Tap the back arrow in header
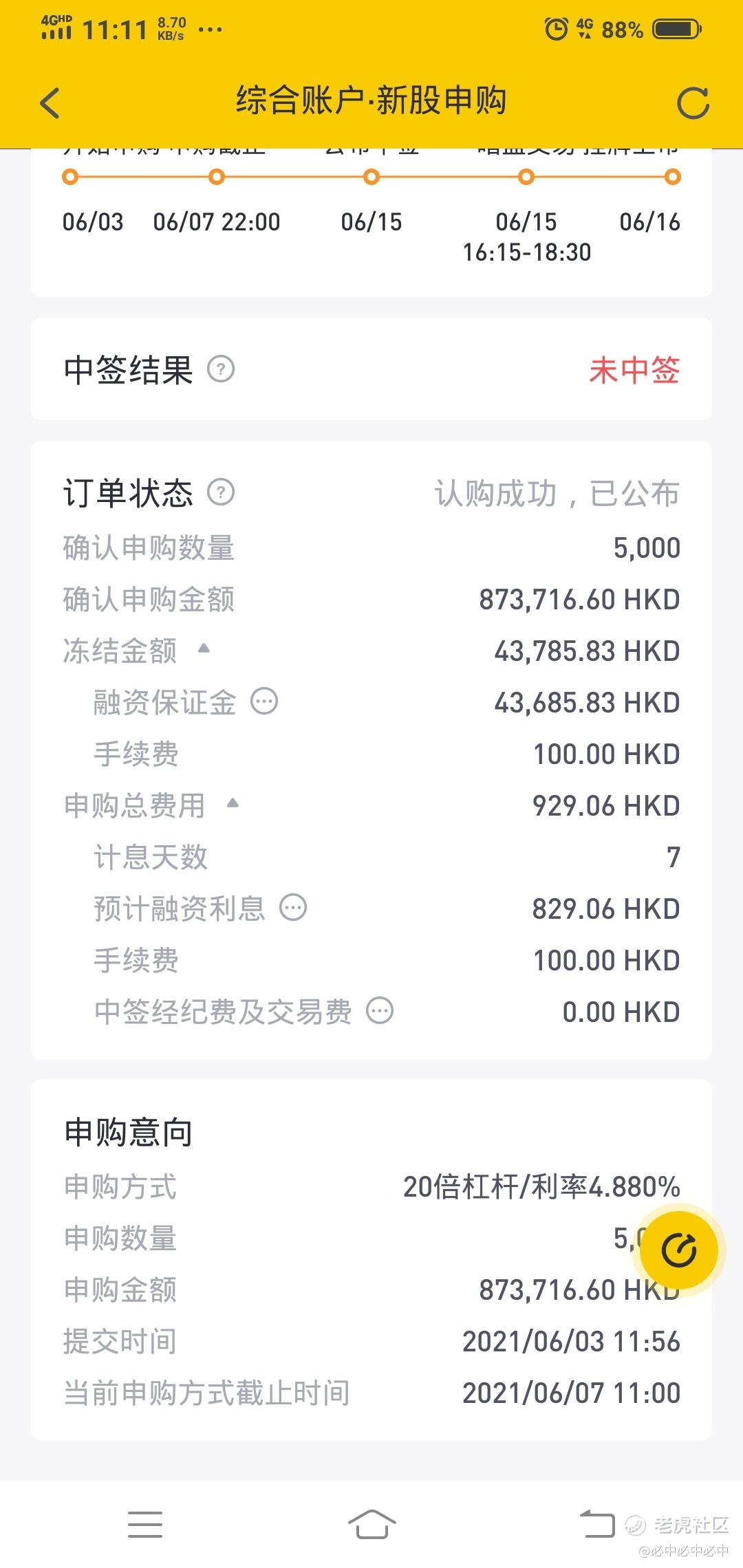Screen dimensions: 743x1568 tap(50, 103)
